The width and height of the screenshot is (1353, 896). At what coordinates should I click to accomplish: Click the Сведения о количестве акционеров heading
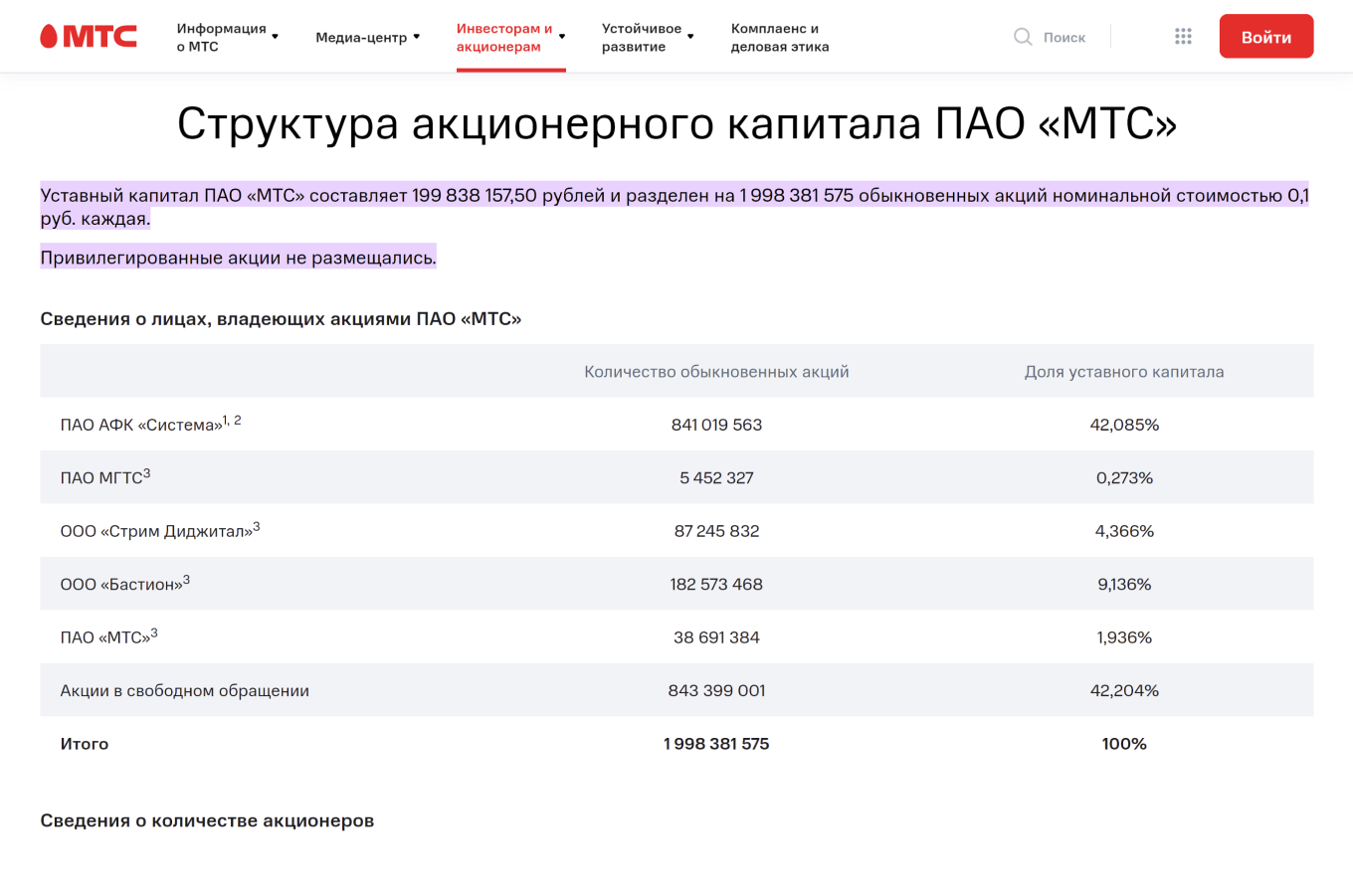207,819
